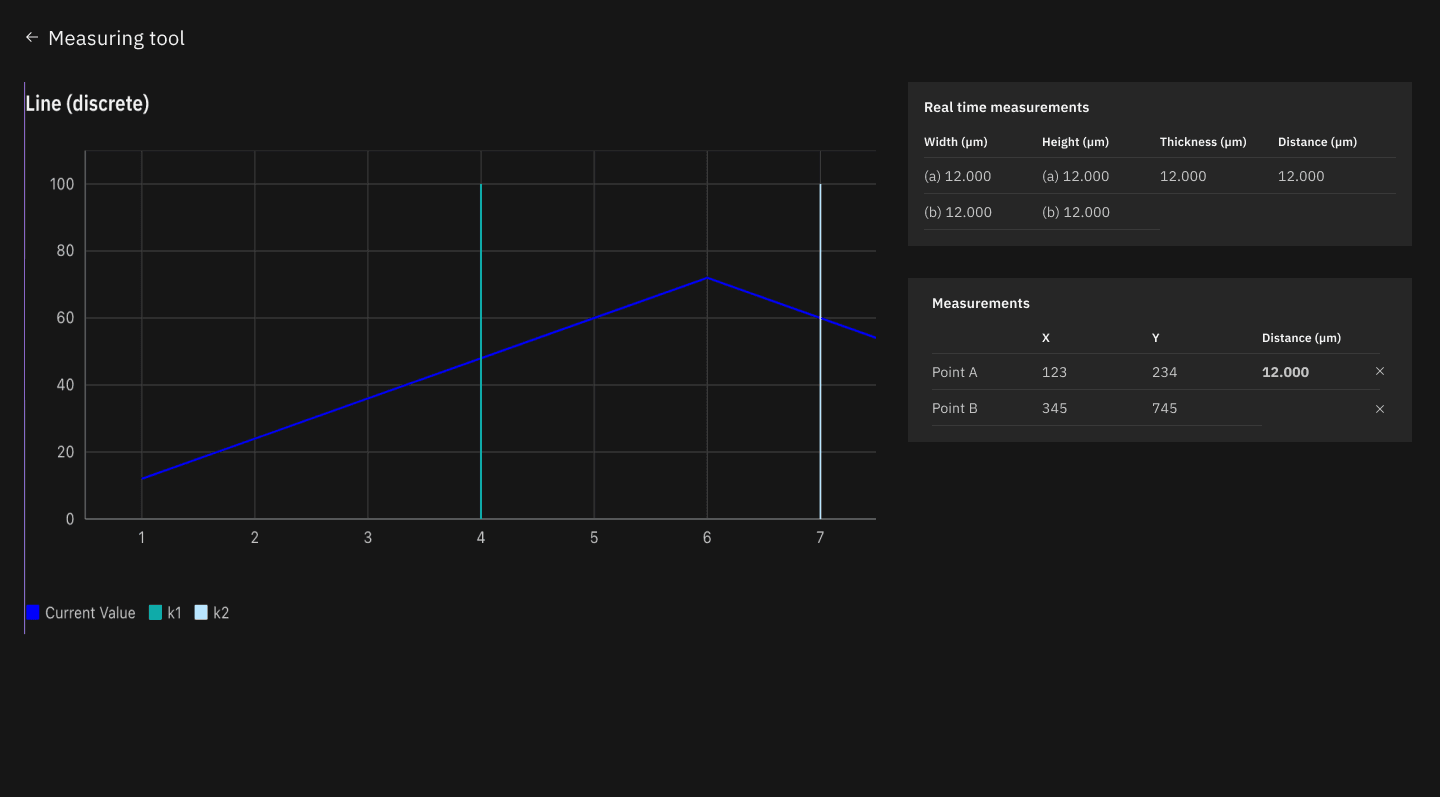Screen dimensions: 1440x797
Task: Click the x-axis tick label 5
Action: [x=594, y=538]
